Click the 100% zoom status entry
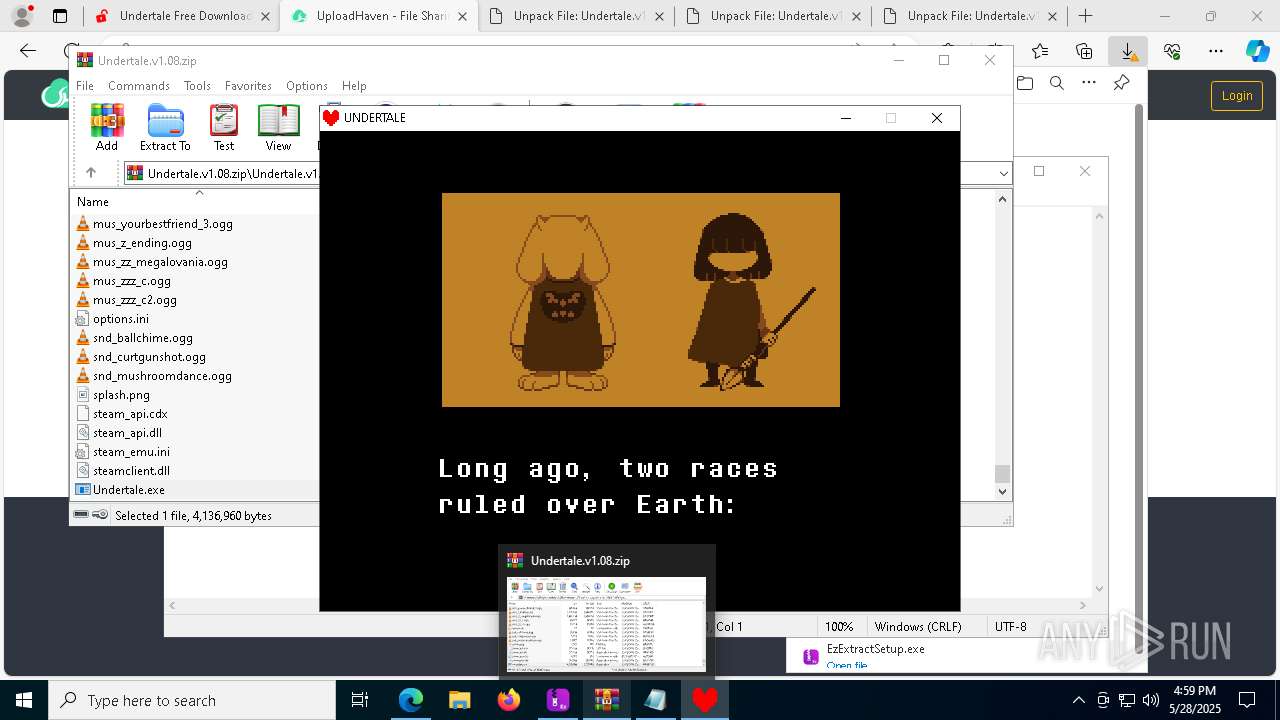 (x=839, y=627)
